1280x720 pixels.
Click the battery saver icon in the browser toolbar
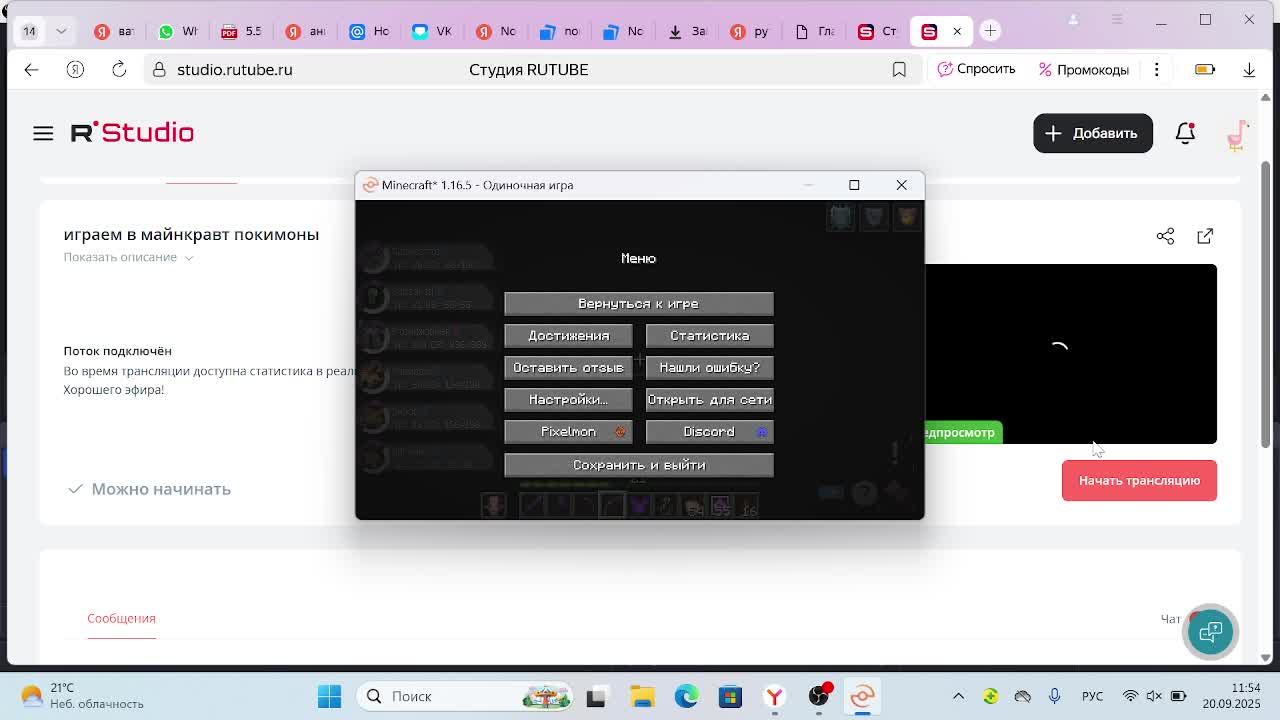click(1205, 70)
